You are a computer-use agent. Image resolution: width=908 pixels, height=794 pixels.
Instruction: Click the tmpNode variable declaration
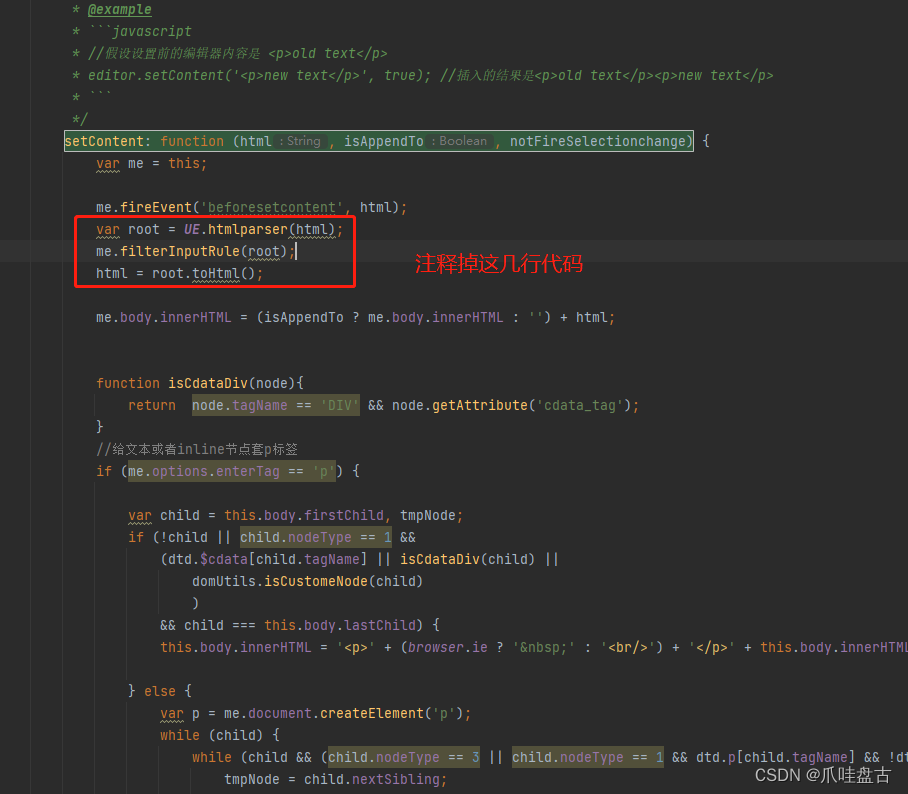coord(427,515)
